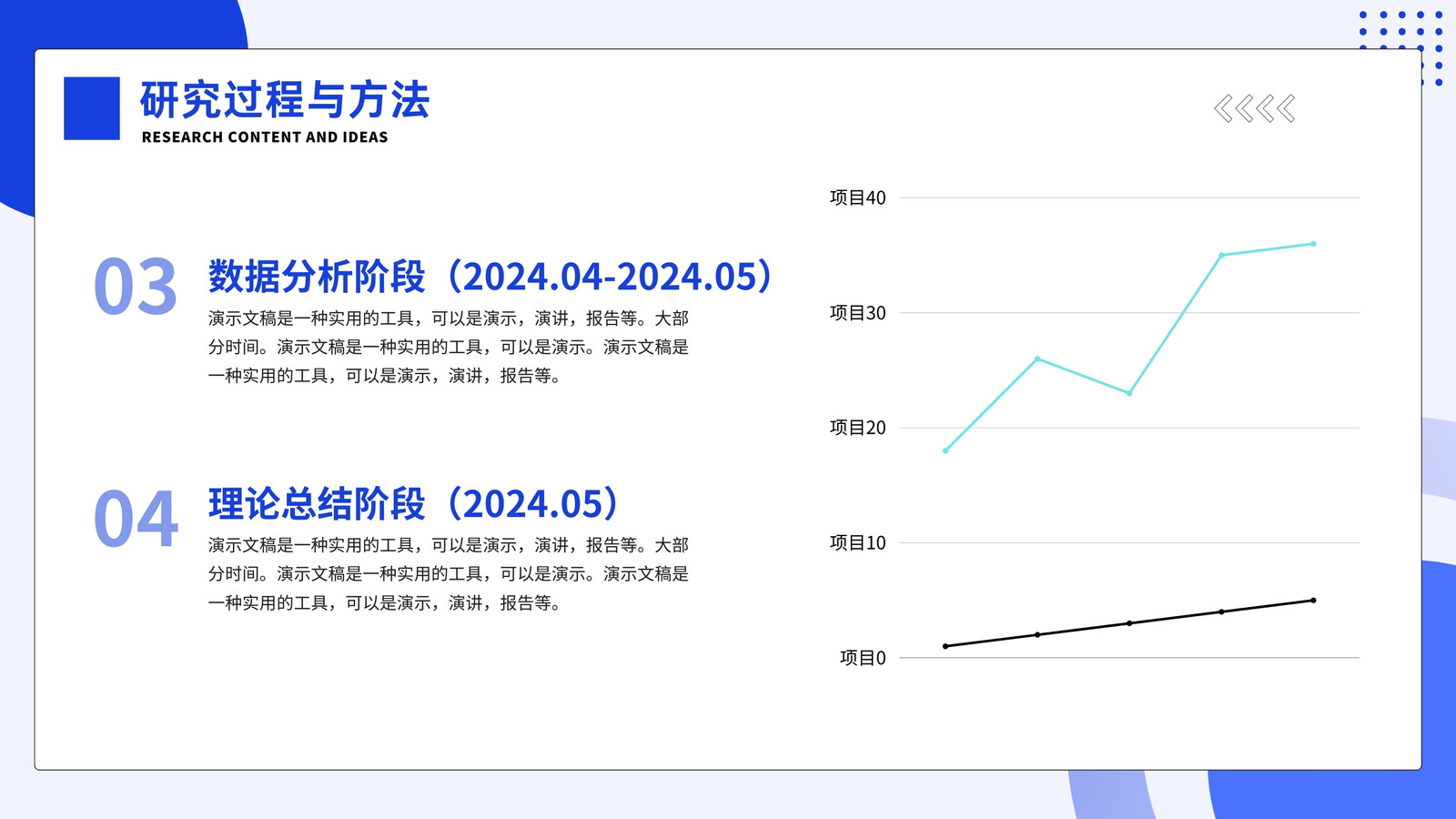This screenshot has width=1456, height=819.
Task: Click the axis label 项目20
Action: point(857,428)
